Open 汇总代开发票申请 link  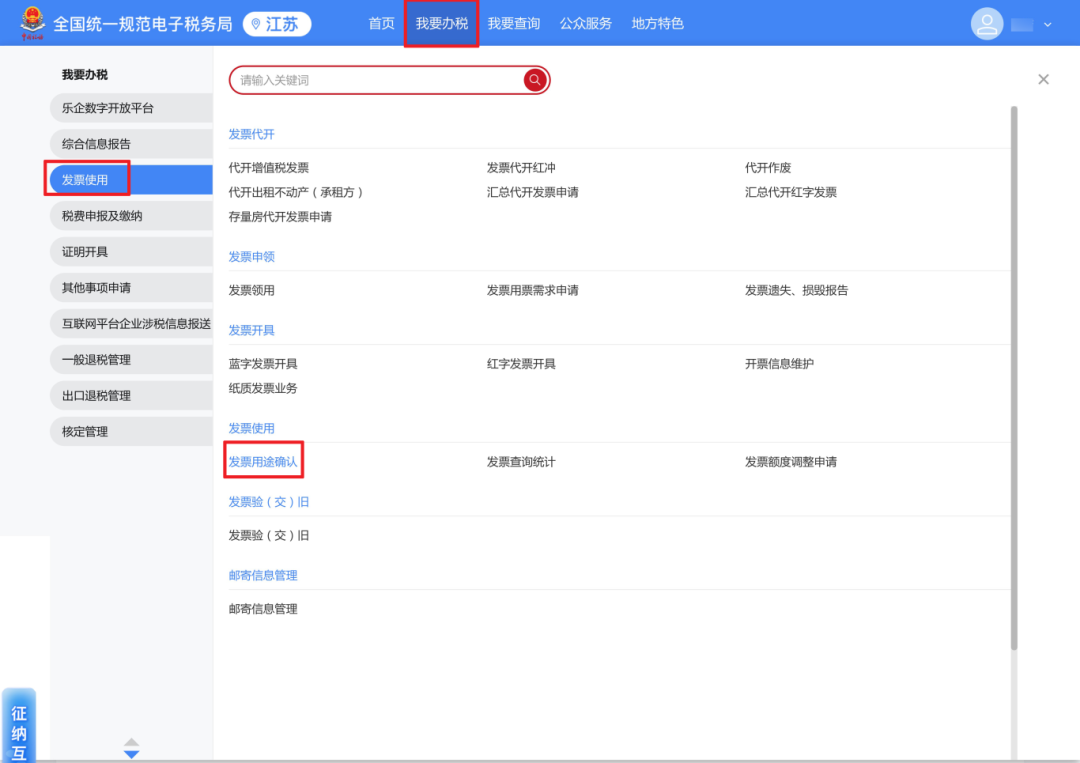click(532, 192)
